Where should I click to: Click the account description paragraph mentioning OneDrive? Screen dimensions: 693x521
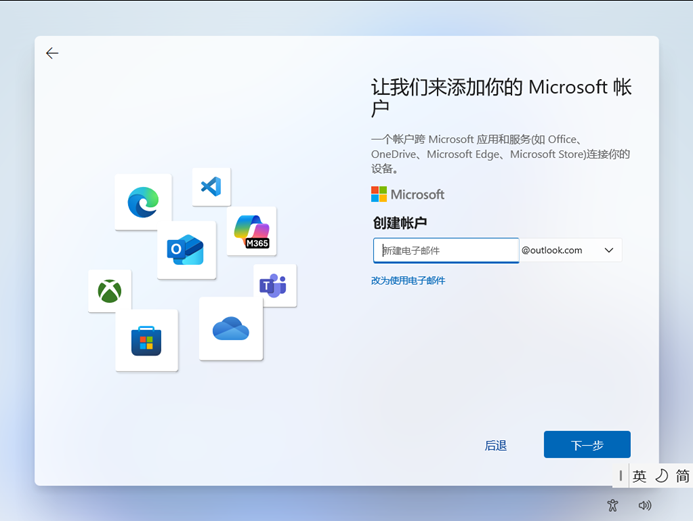(x=500, y=154)
